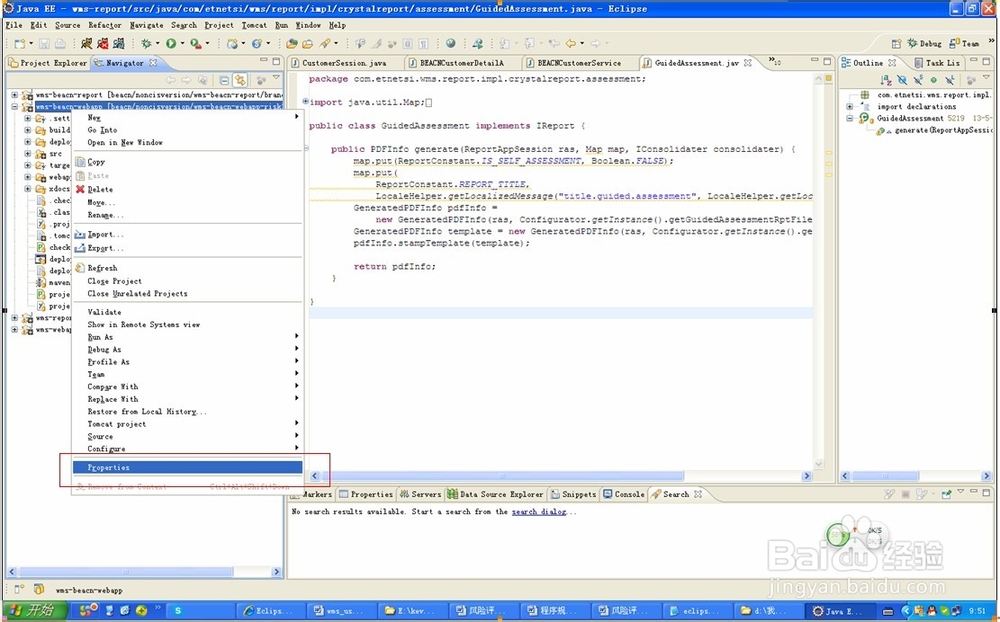Screen dimensions: 1000x622
Task: Click the New file toolbar icon
Action: tap(20, 43)
